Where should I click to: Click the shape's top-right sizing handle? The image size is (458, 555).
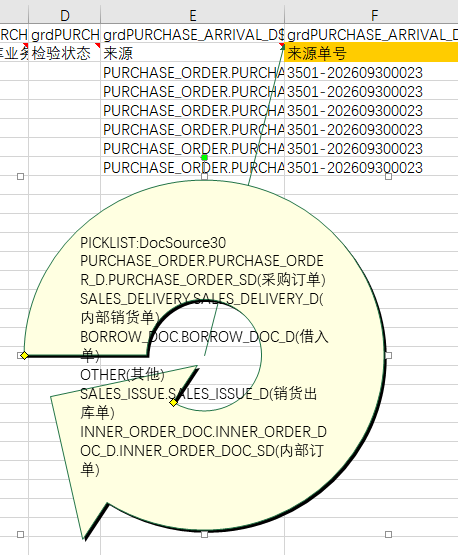388,176
